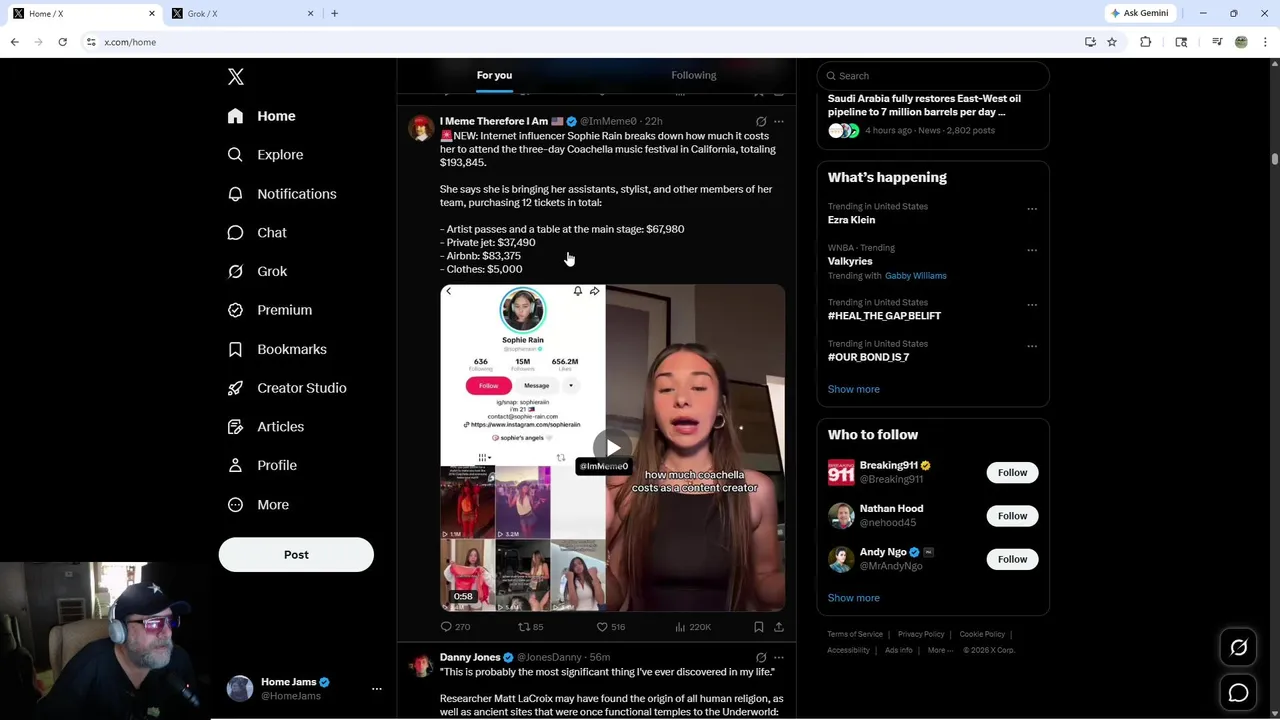Viewport: 1280px width, 720px height.
Task: Open Gabby Williams trending link
Action: tap(915, 276)
